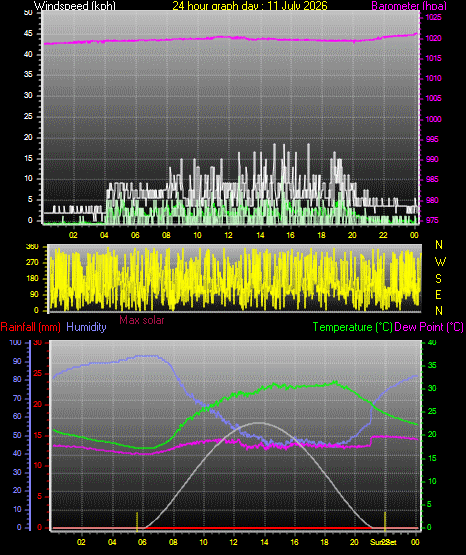
Task: Select the 995 value on the barometer axis
Action: [x=432, y=139]
